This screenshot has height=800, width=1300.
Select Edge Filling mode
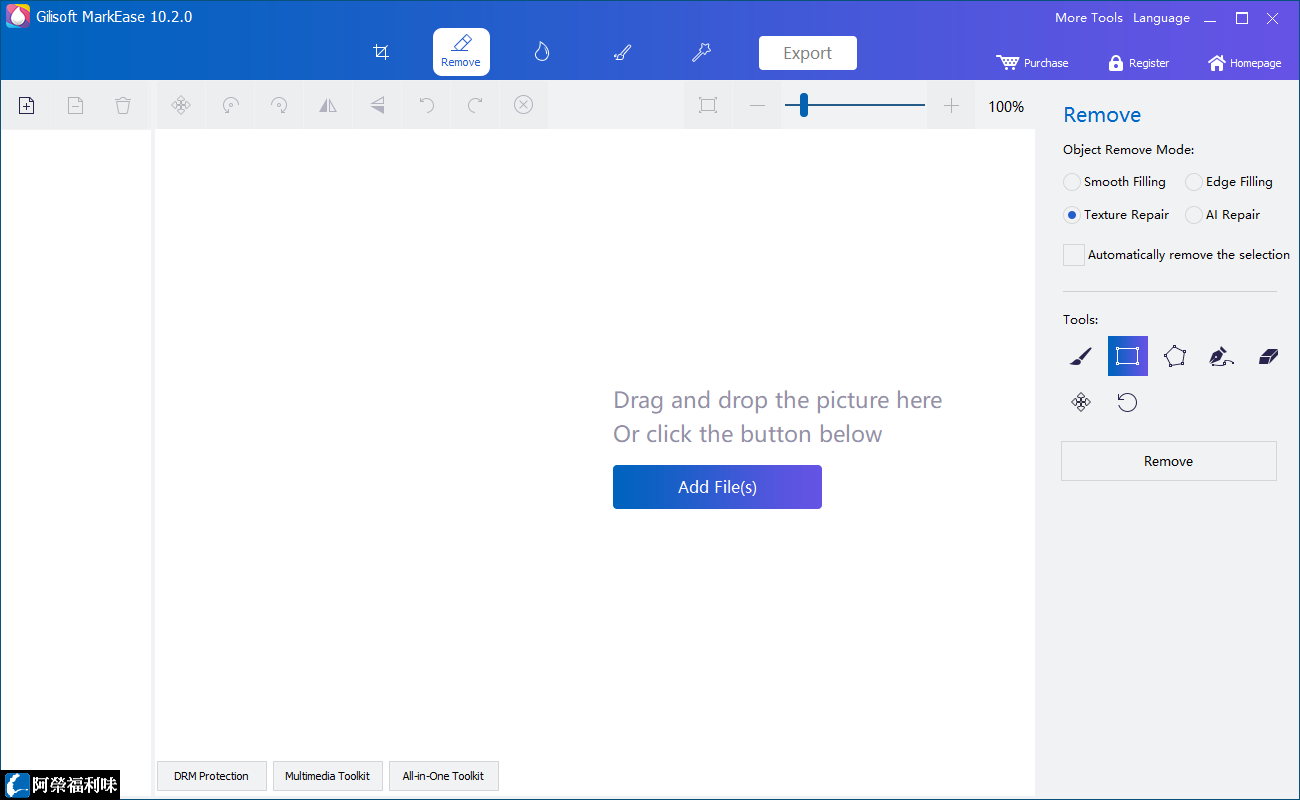click(1229, 182)
